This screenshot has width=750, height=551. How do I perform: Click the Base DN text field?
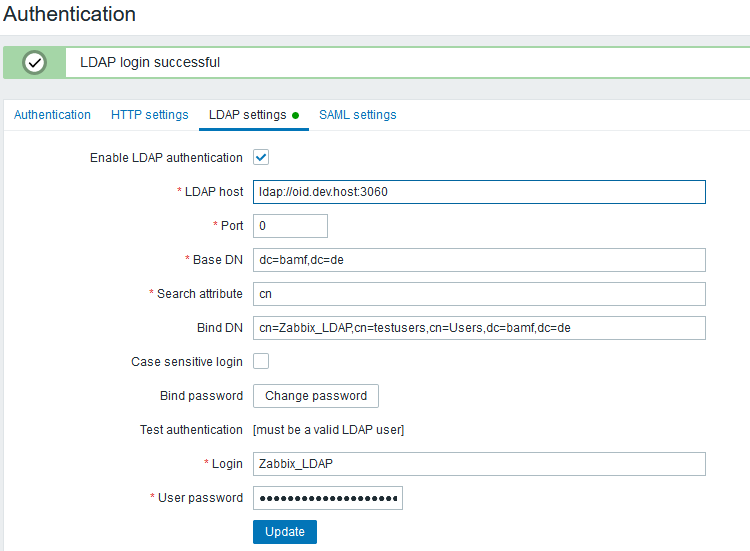[479, 260]
